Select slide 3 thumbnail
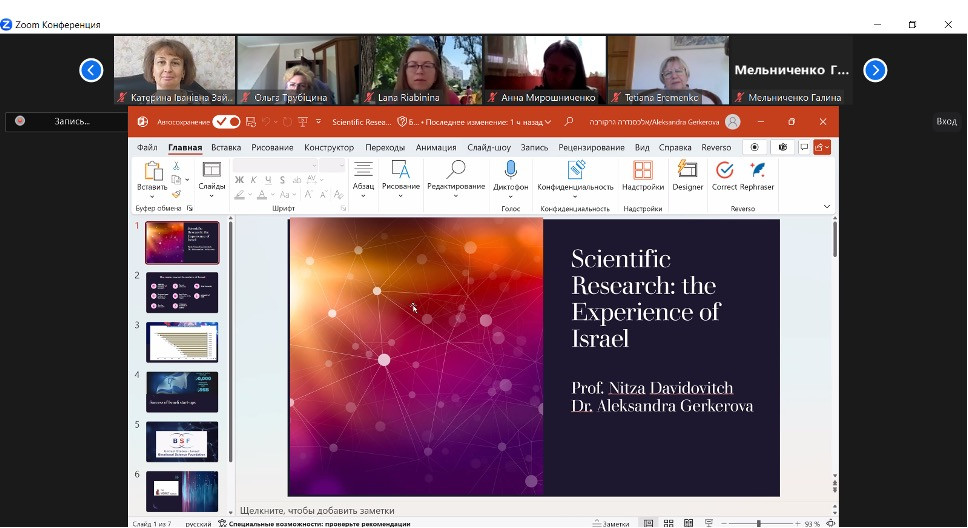The width and height of the screenshot is (968, 528). (x=182, y=342)
